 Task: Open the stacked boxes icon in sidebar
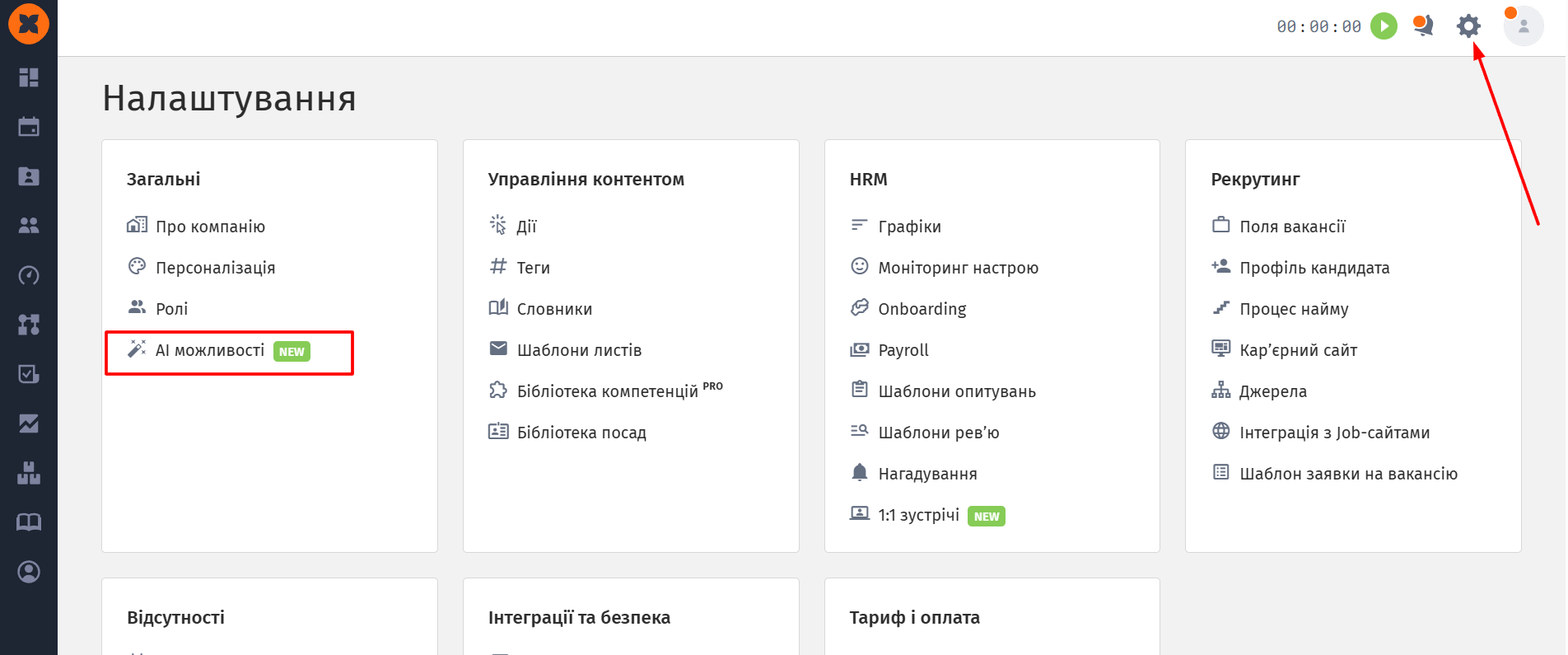coord(29,473)
